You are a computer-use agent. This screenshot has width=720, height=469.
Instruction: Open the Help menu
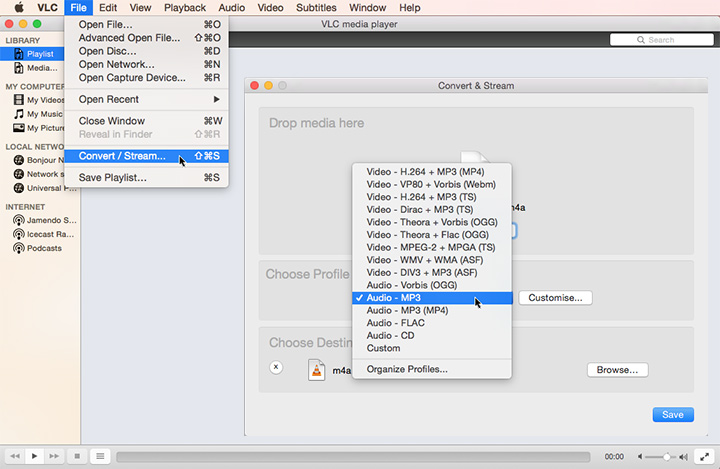click(410, 8)
